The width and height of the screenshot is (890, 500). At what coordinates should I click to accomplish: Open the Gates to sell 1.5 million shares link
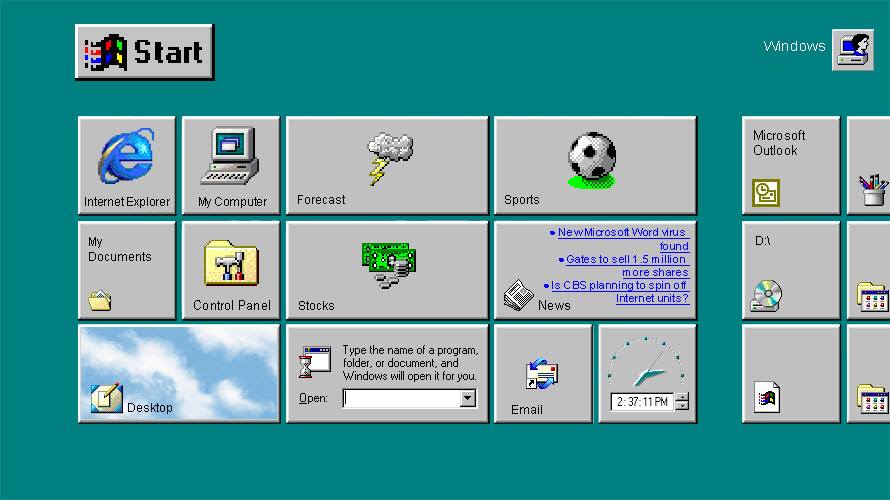(x=625, y=265)
